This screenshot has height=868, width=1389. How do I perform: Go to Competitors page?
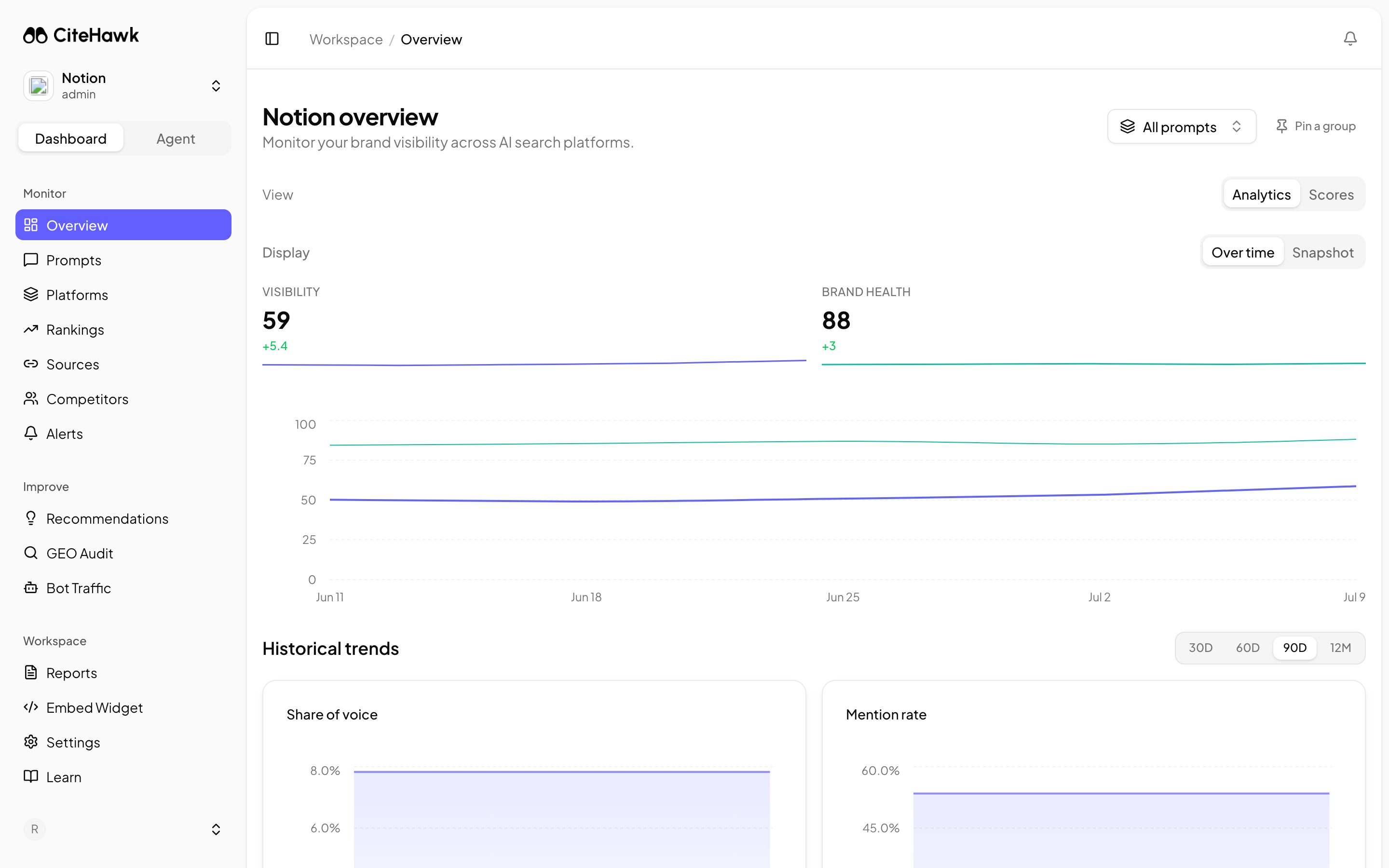tap(123, 399)
